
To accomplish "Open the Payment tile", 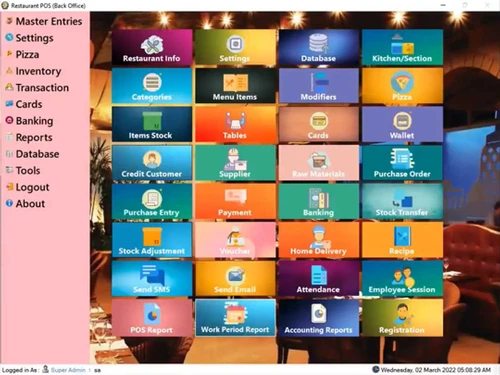I will click(235, 201).
